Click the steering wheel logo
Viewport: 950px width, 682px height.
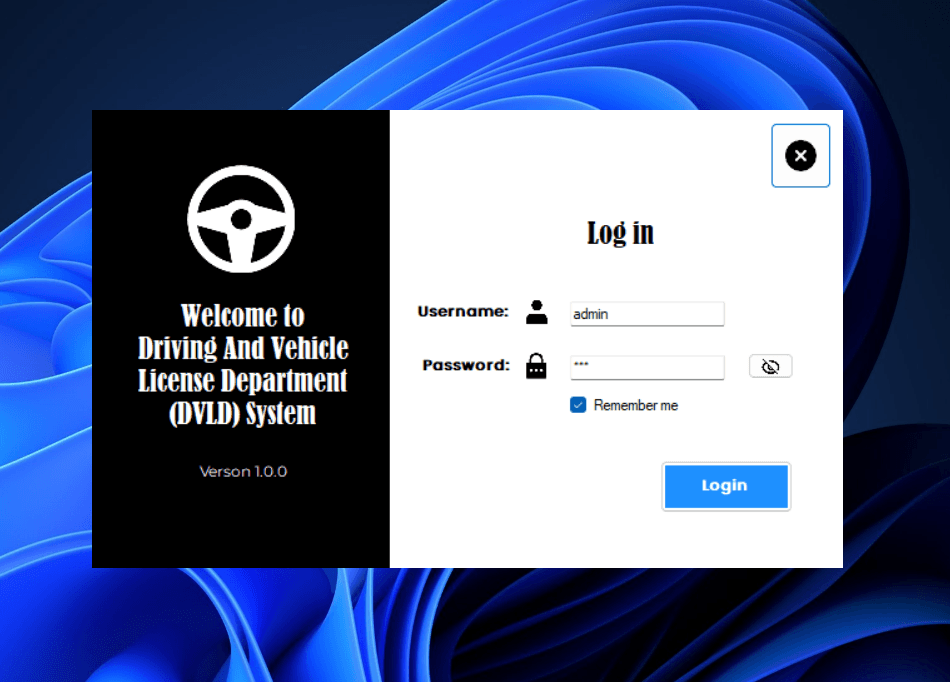241,219
